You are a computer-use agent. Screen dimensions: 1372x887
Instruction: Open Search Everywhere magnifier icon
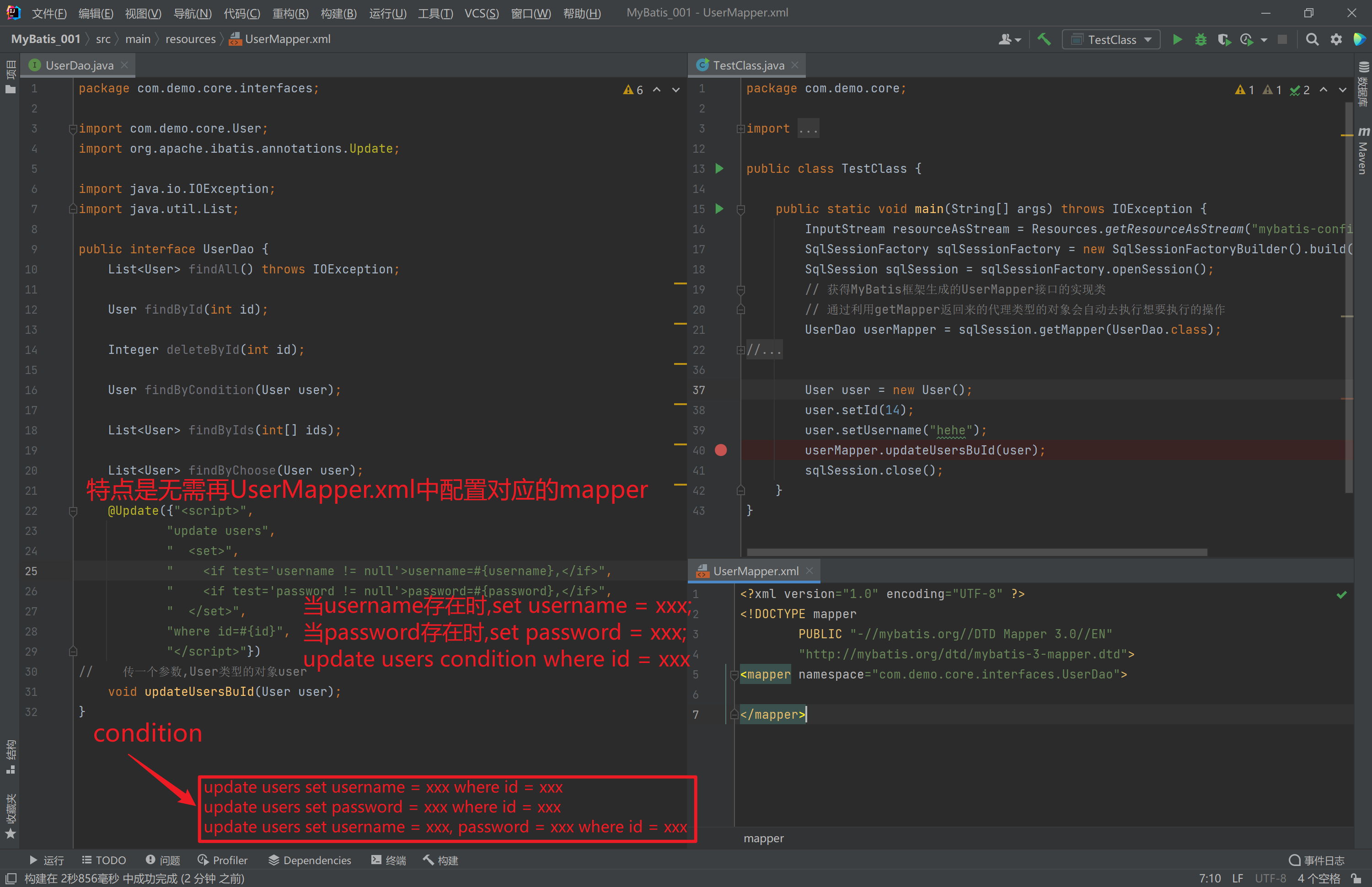pos(1312,39)
